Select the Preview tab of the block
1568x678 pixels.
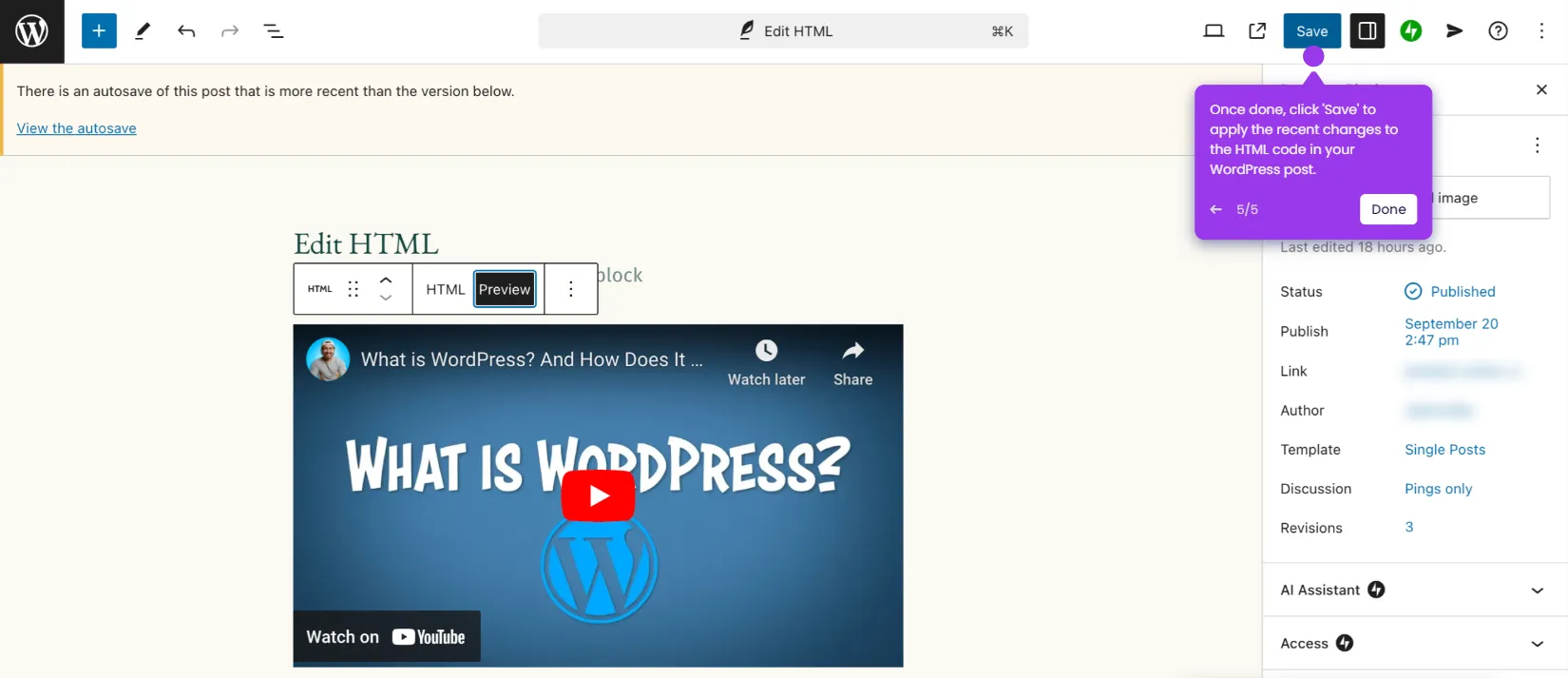[505, 289]
